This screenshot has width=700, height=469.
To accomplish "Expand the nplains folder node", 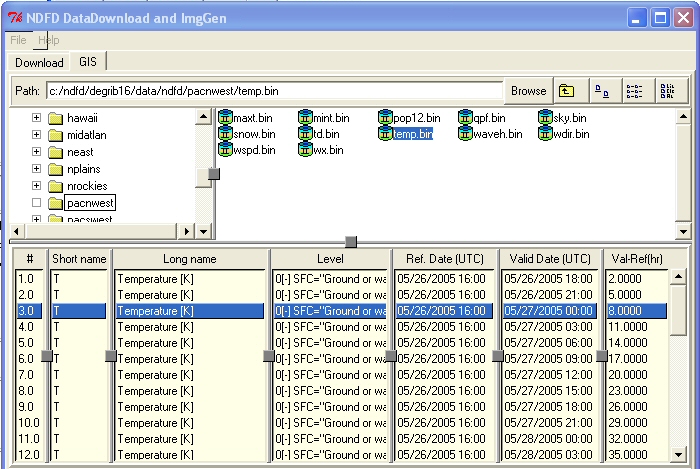I will click(37, 169).
